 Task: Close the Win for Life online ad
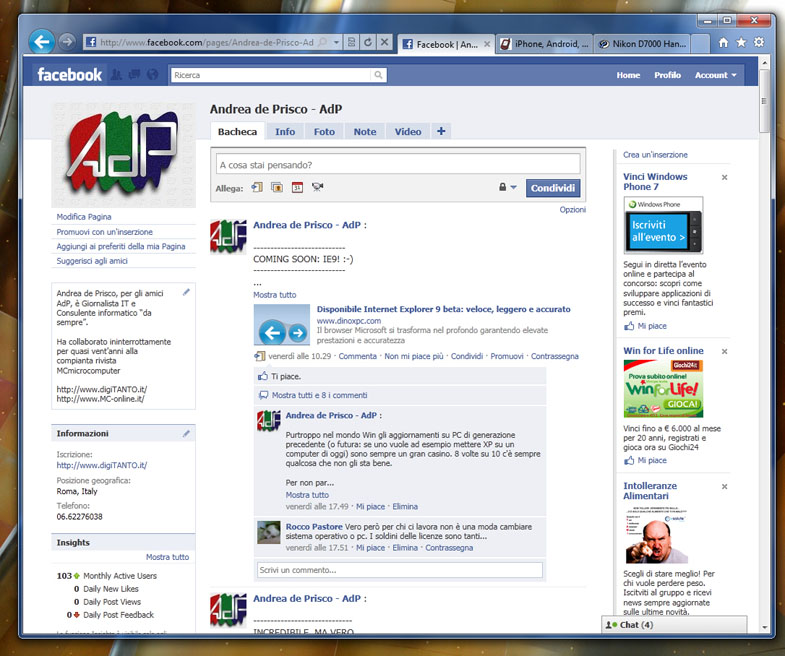click(x=724, y=352)
